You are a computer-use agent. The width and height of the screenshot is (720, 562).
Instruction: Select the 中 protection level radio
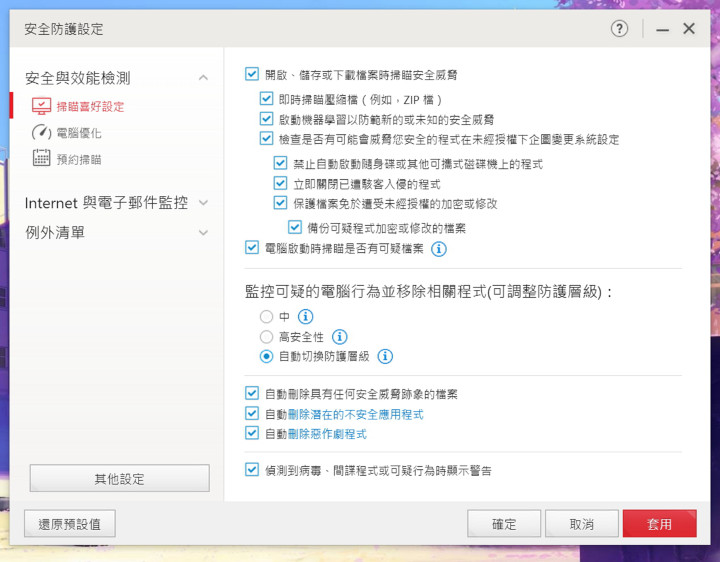[266, 317]
